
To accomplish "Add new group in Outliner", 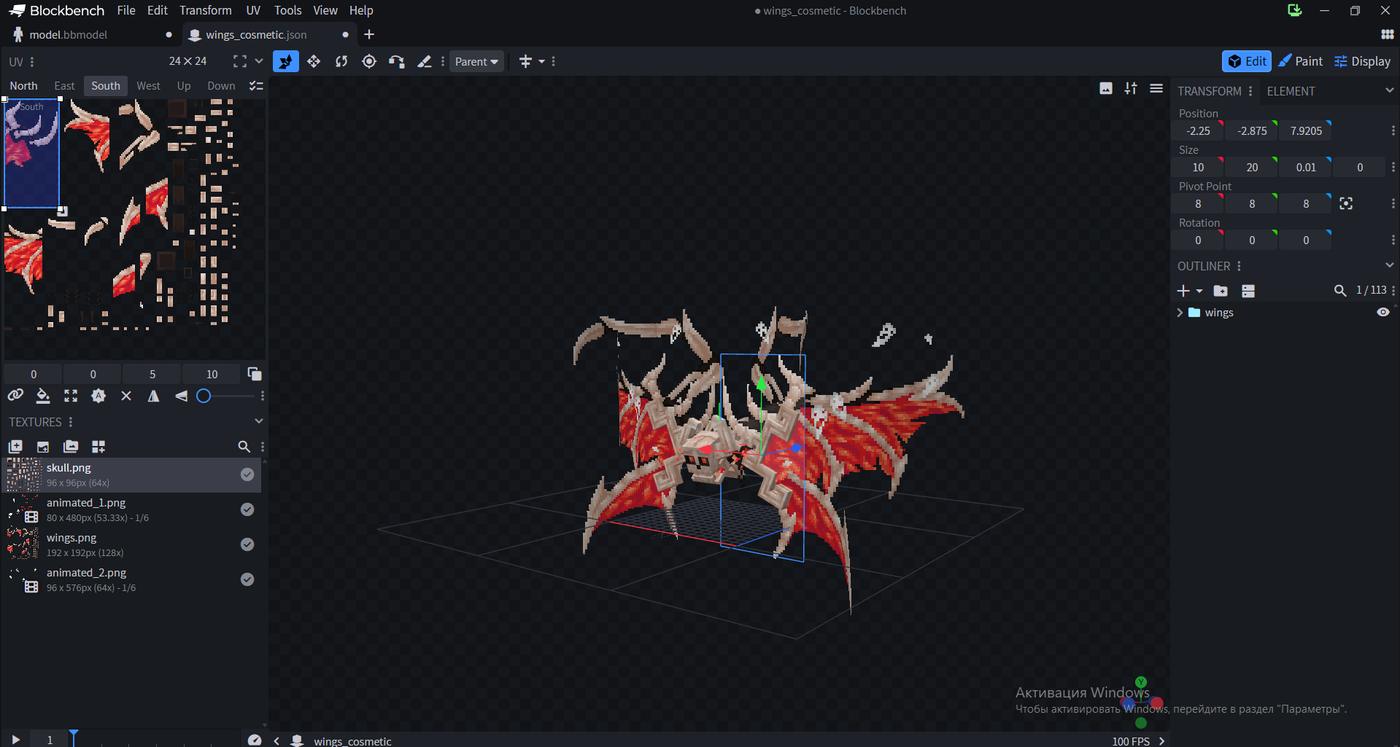I will click(1220, 291).
